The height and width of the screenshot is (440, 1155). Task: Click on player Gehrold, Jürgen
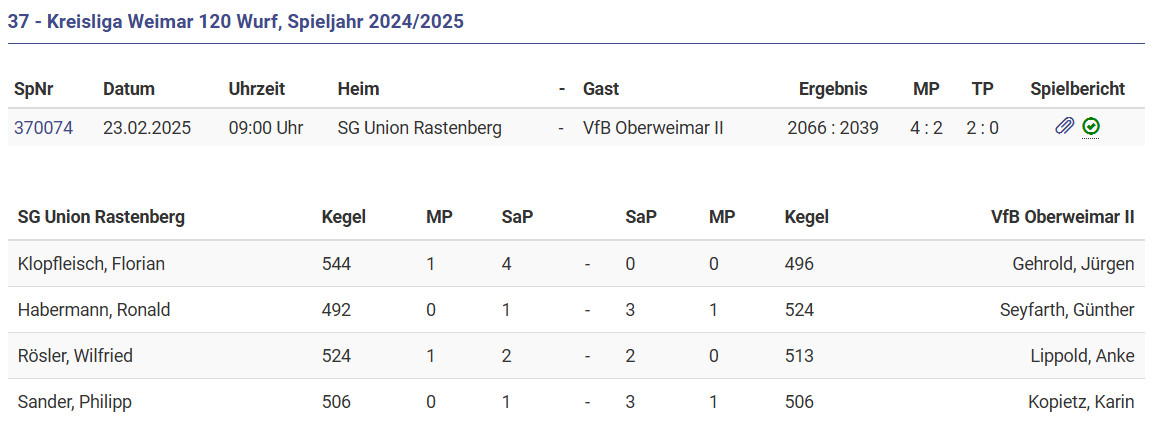[x=1073, y=264]
